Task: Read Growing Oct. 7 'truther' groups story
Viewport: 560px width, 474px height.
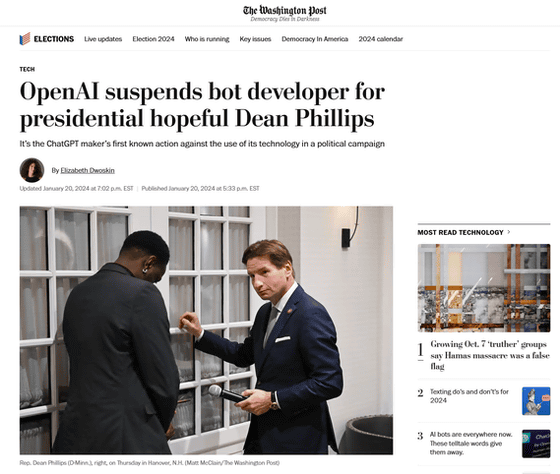Action: coord(490,355)
